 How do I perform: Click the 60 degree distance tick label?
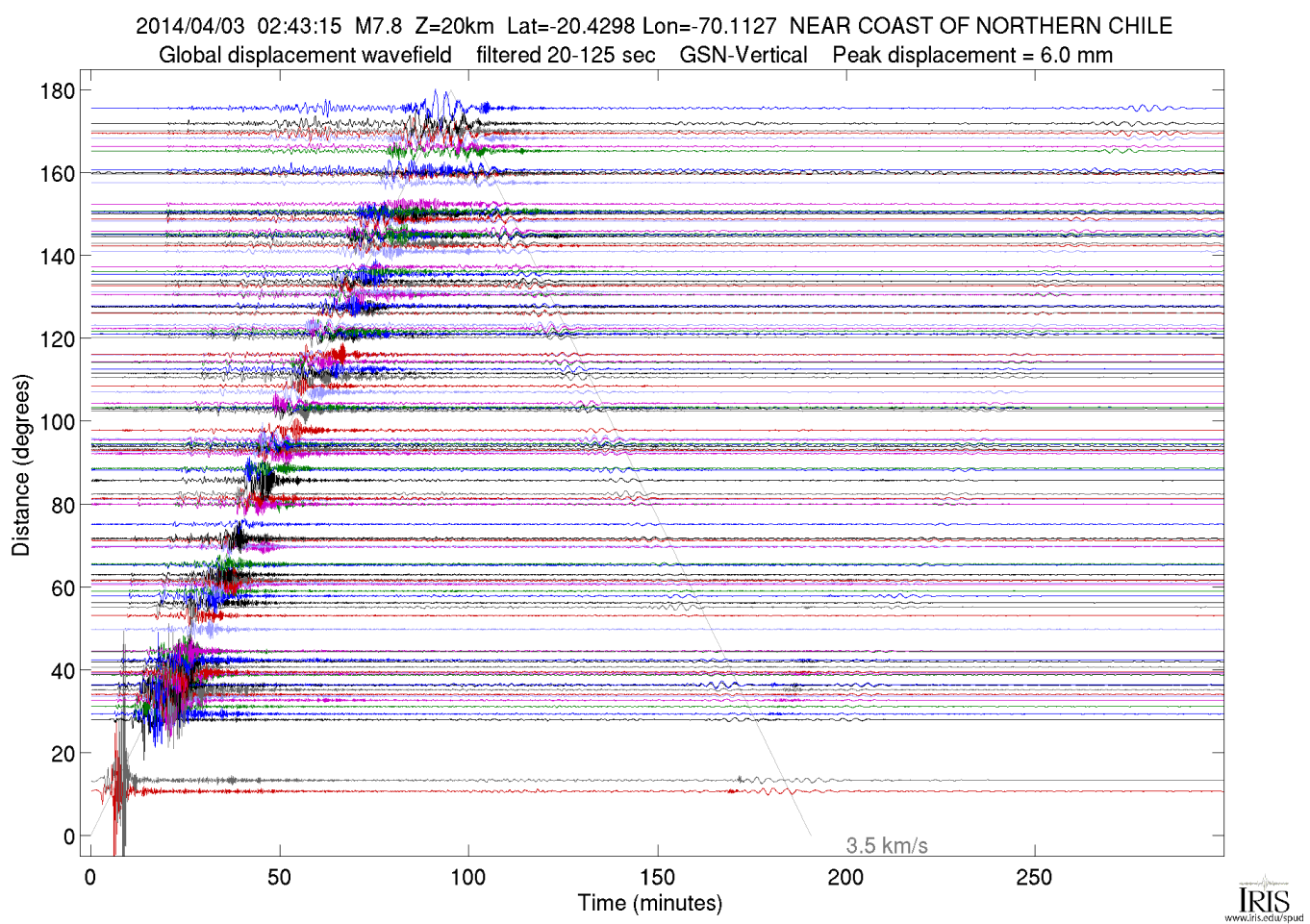(x=63, y=588)
